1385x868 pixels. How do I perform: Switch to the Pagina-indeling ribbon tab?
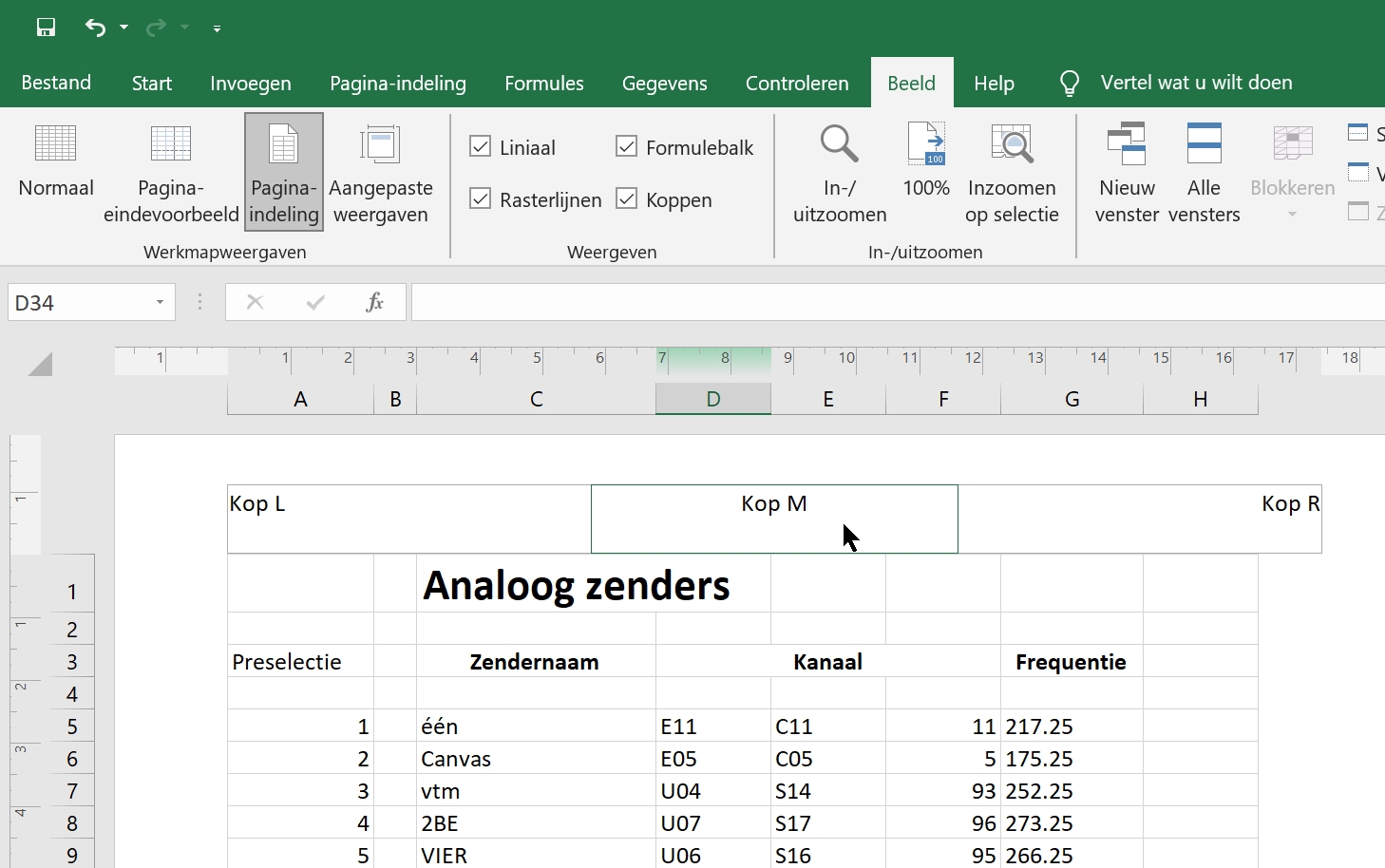click(397, 84)
